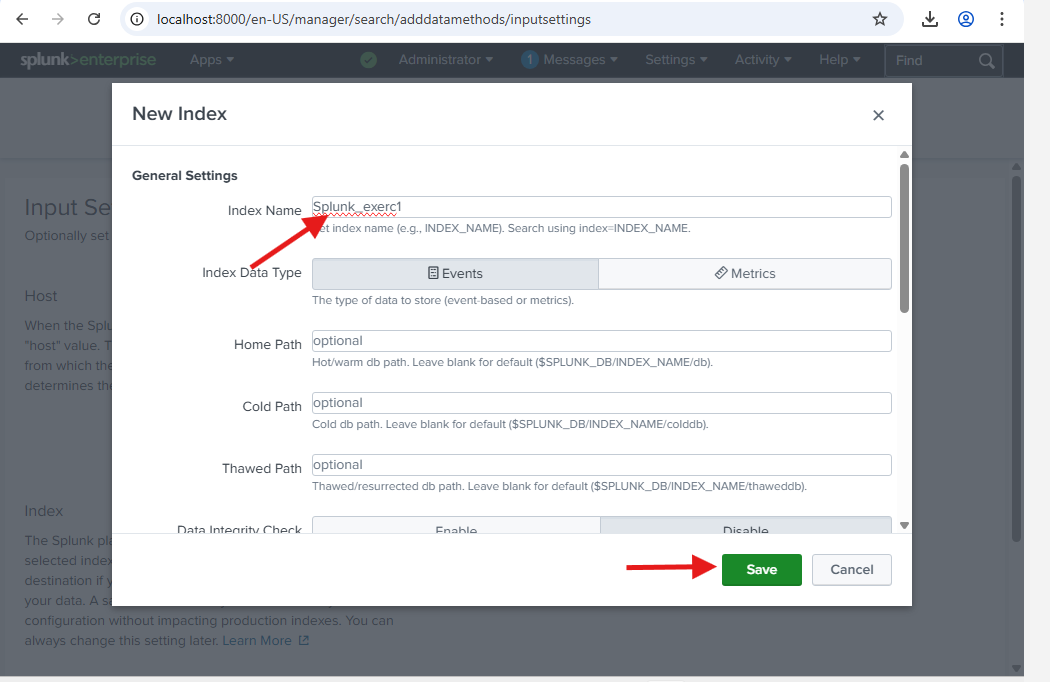Enable Data Integrity Check
The image size is (1050, 682).
[x=457, y=525]
